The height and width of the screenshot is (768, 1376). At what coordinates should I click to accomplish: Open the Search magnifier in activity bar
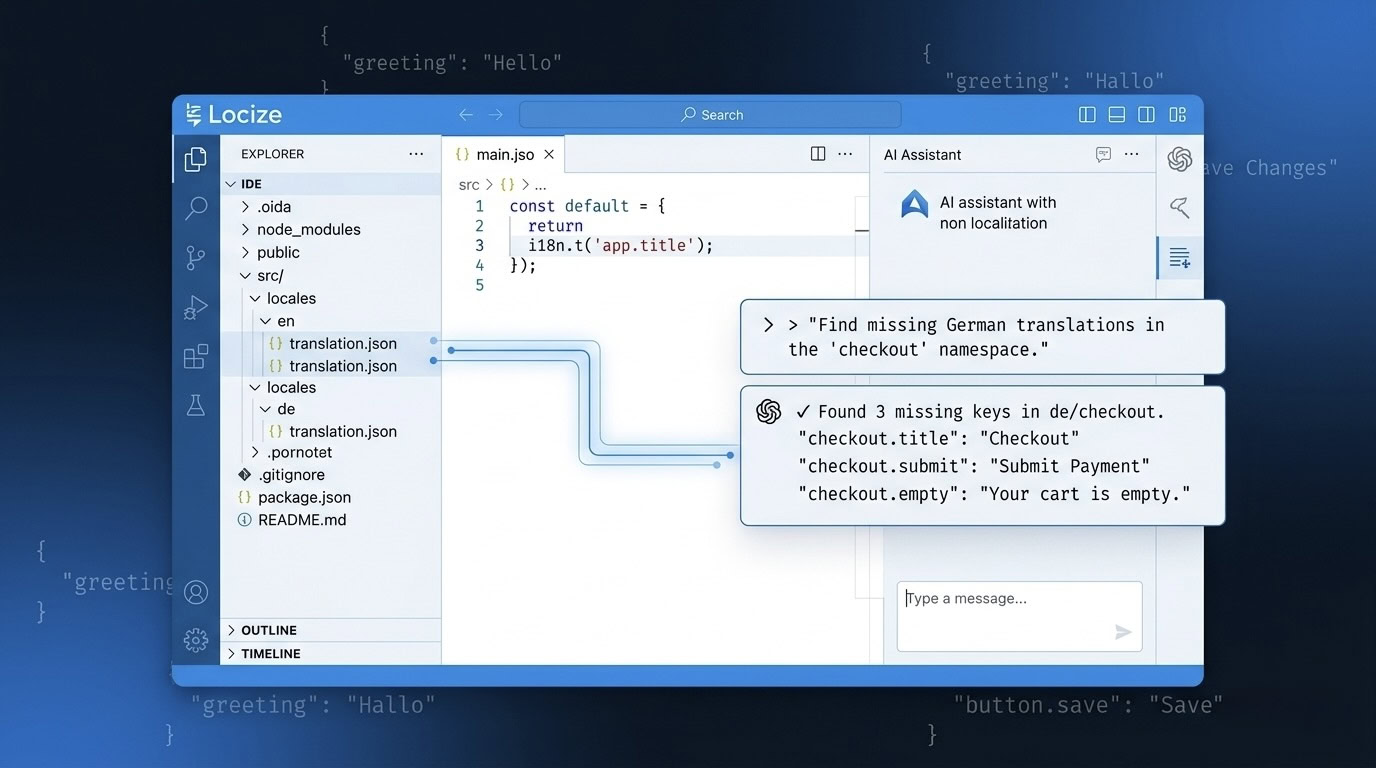[x=196, y=208]
